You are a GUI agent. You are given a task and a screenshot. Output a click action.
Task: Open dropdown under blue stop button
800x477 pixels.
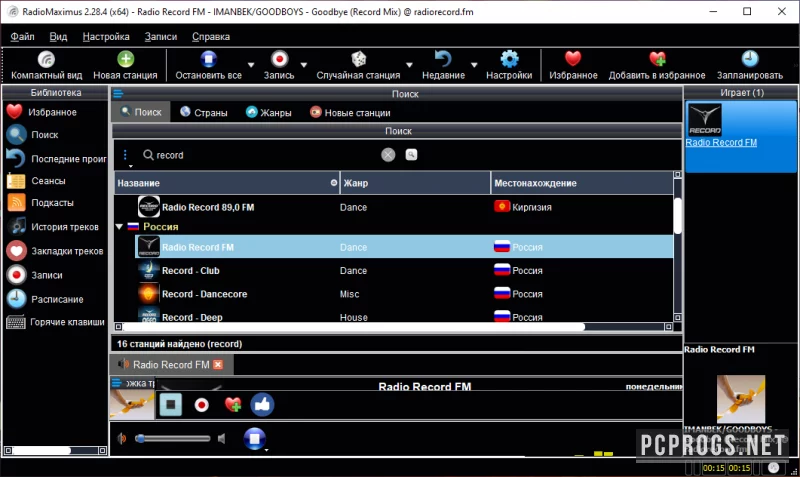tap(266, 450)
